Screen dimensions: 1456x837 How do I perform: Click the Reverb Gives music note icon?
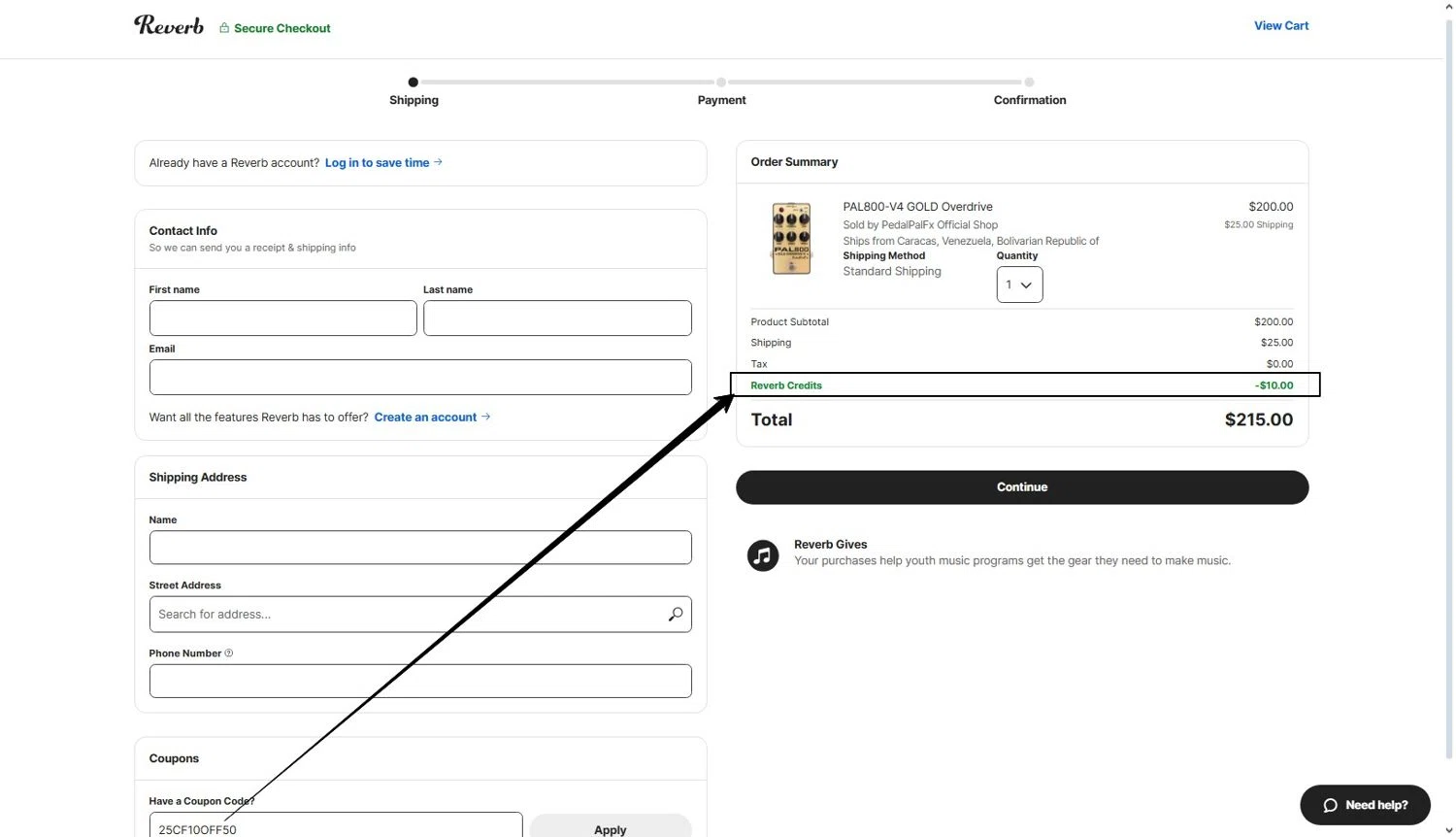coord(763,555)
